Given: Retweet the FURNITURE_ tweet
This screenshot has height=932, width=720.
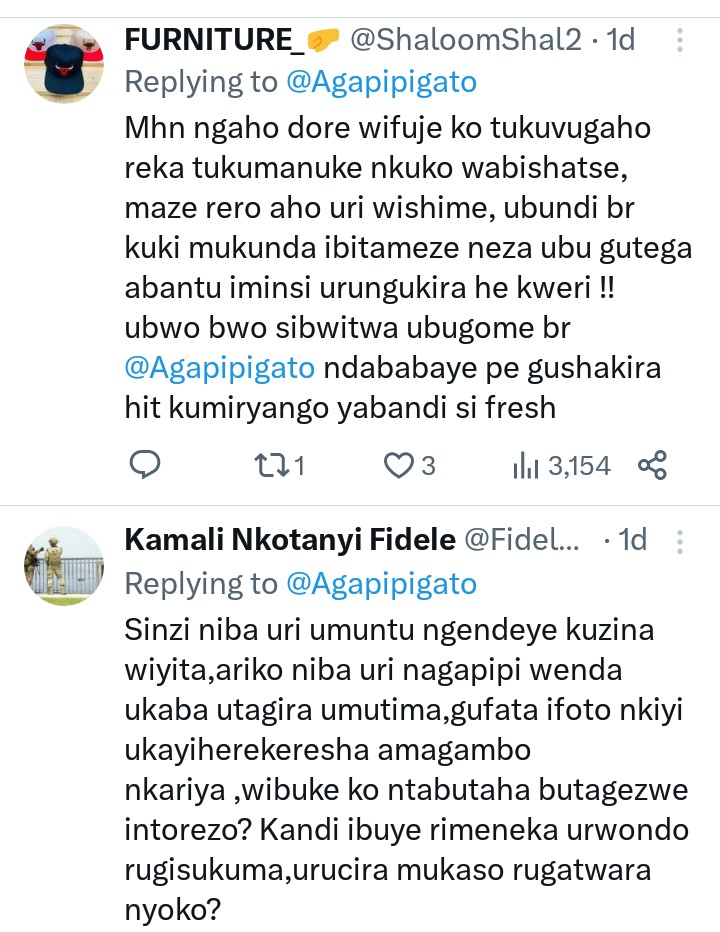Looking at the screenshot, I should 272,464.
